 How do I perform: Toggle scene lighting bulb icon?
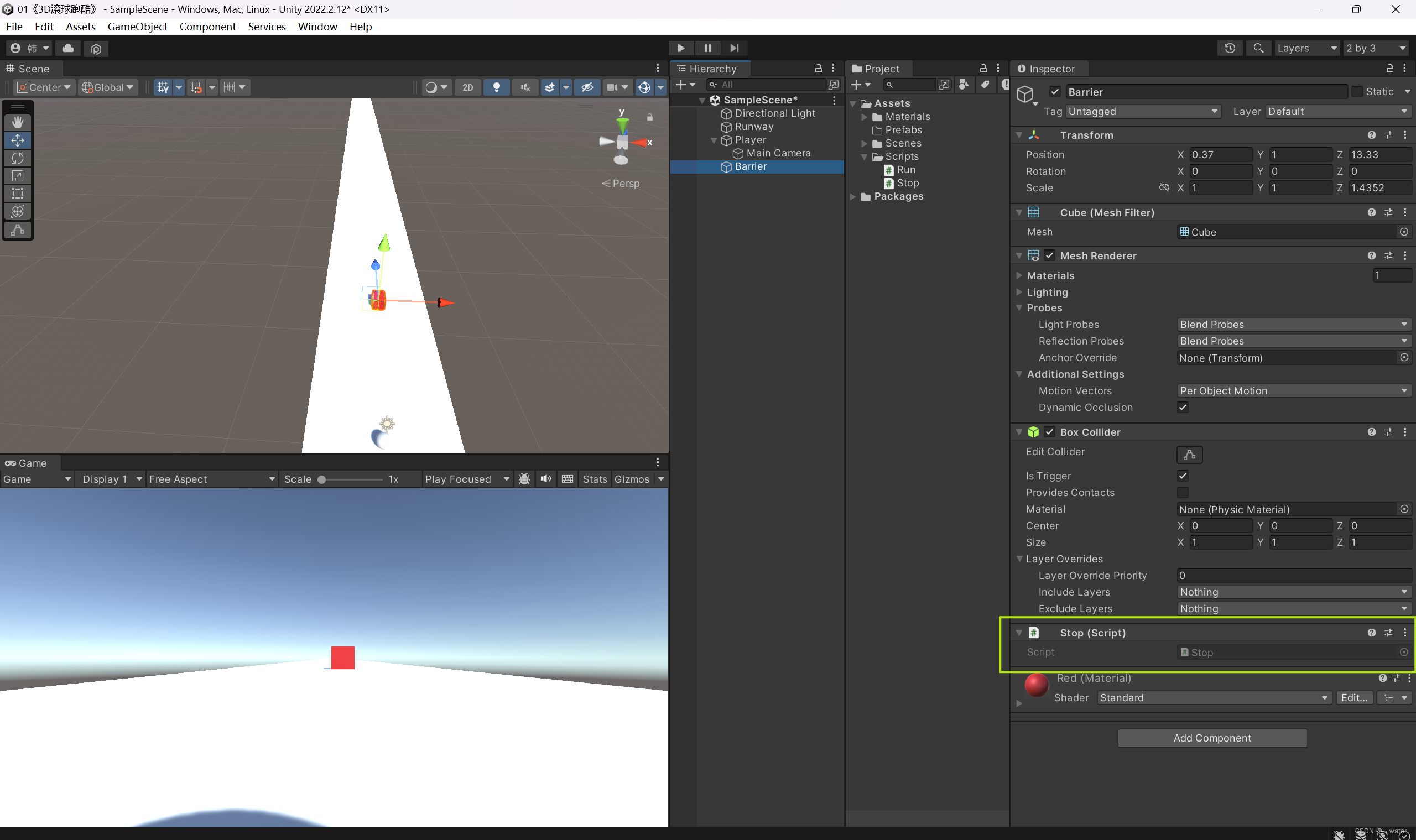click(497, 87)
